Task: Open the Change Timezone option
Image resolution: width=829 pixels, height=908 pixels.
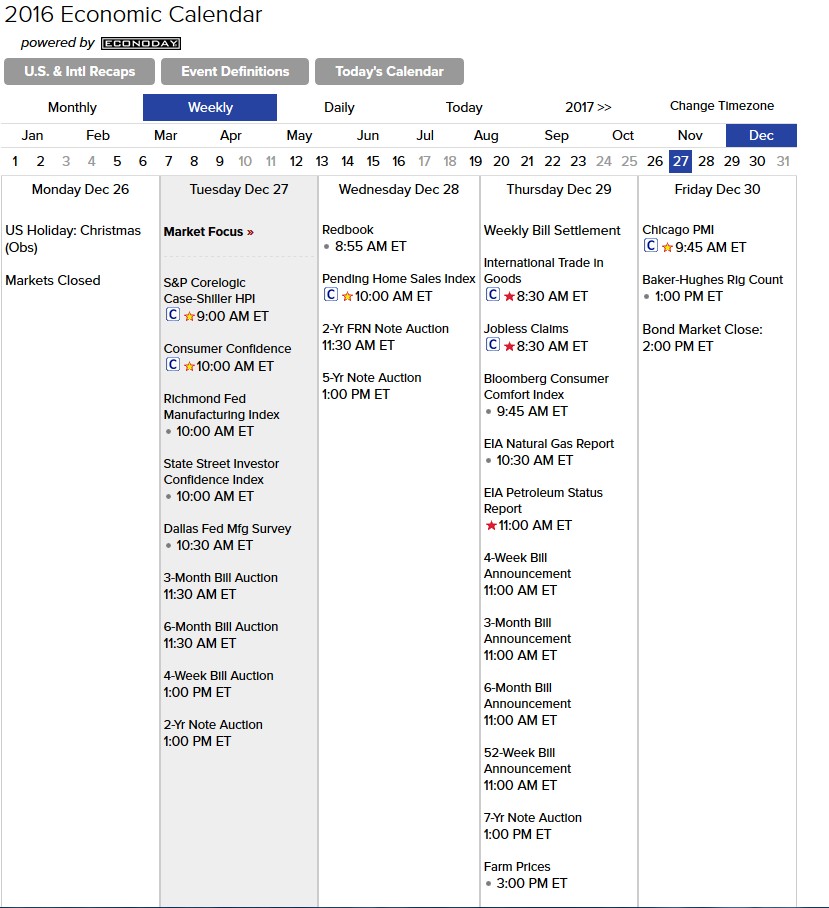Action: (722, 106)
